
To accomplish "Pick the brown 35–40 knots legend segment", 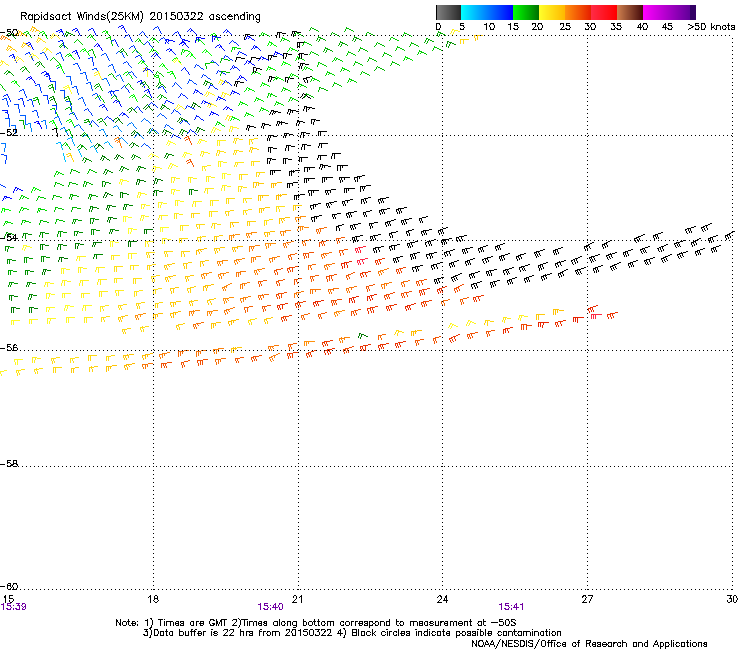I will 630,12.
